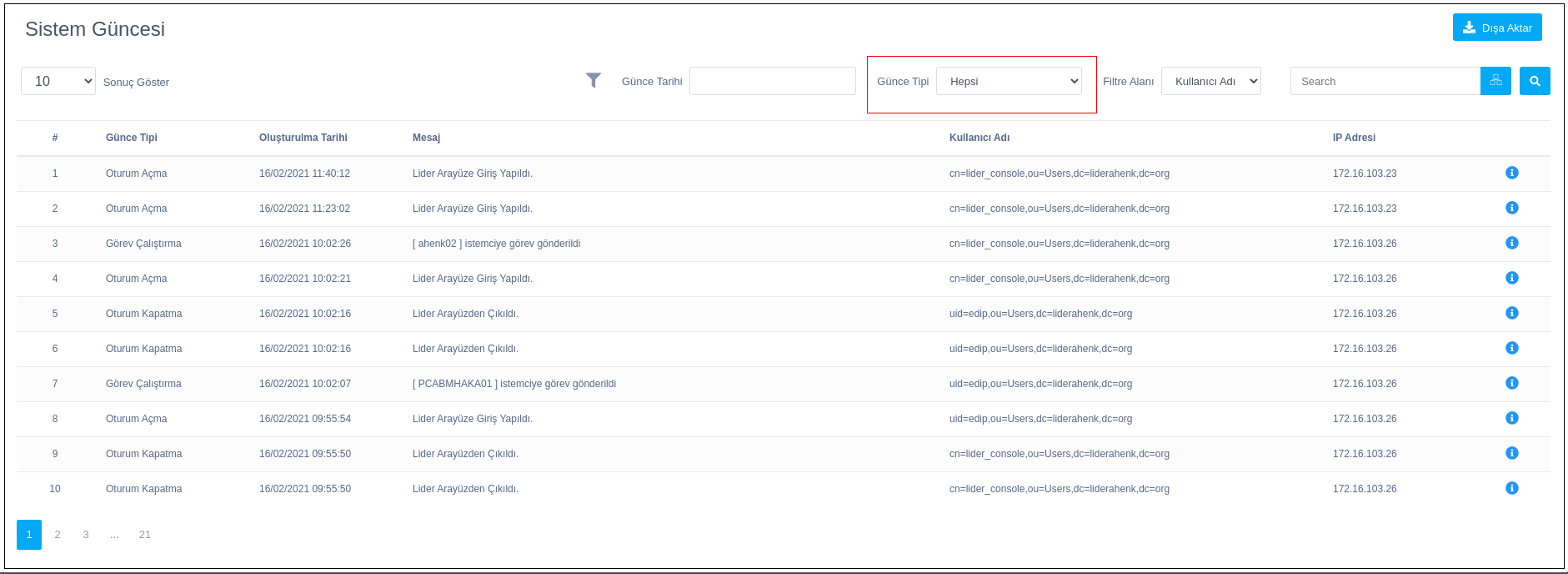Show details icon for log row 5
The height and width of the screenshot is (574, 1568).
tap(1511, 313)
